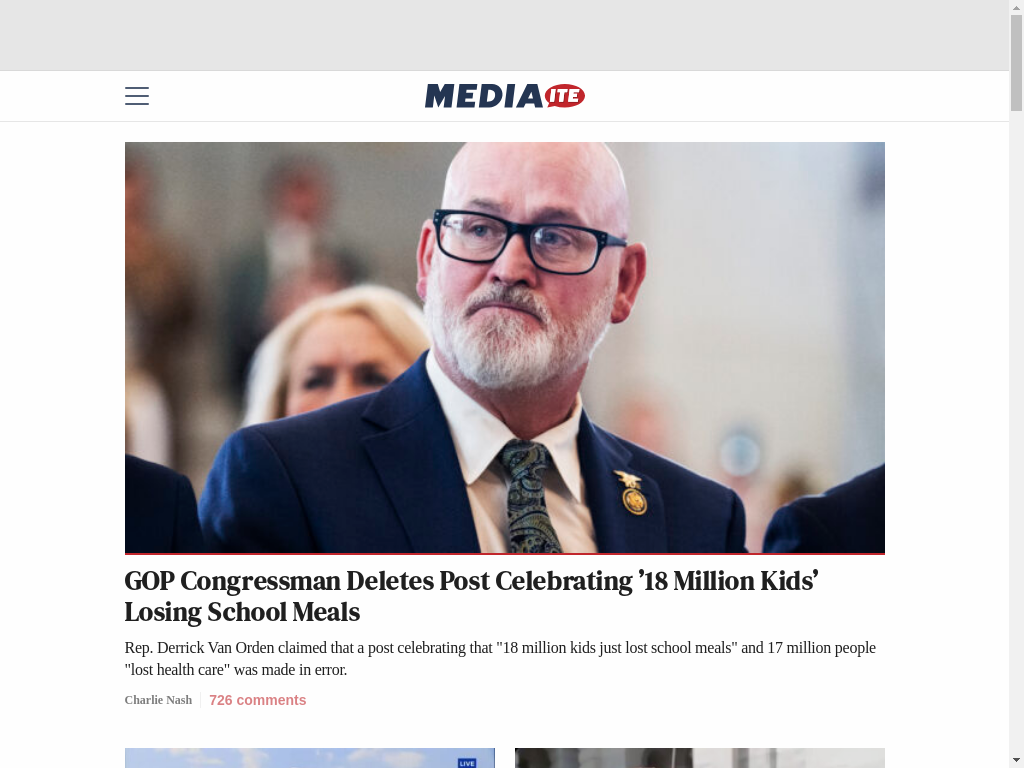
Task: Open the hamburger navigation menu
Action: (136, 95)
